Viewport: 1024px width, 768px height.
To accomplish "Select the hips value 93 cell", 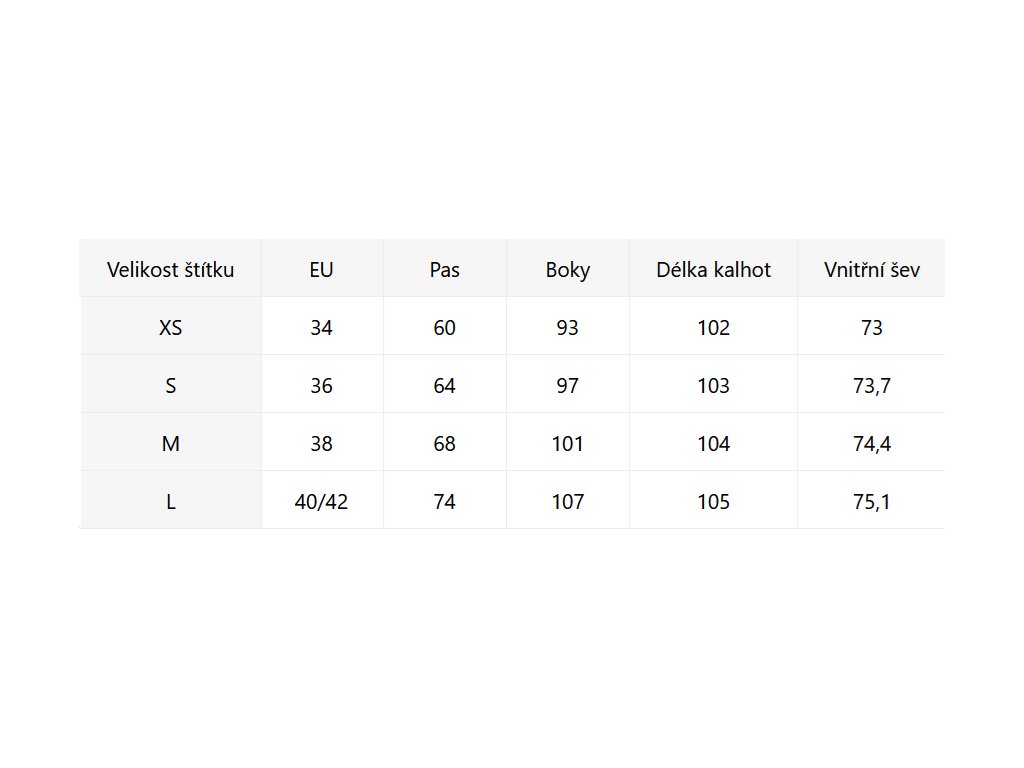I will click(567, 328).
